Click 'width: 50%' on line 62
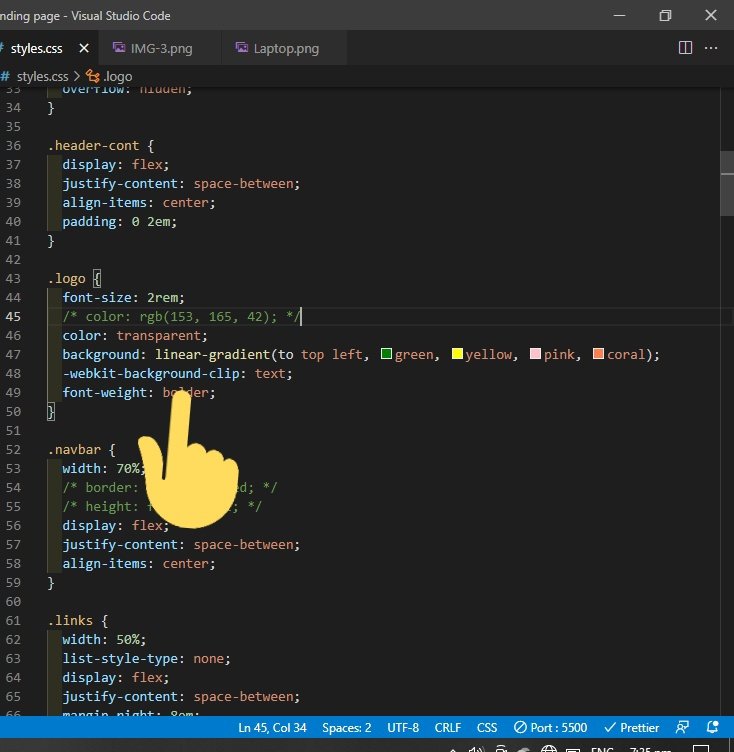Image resolution: width=734 pixels, height=752 pixels. (101, 640)
